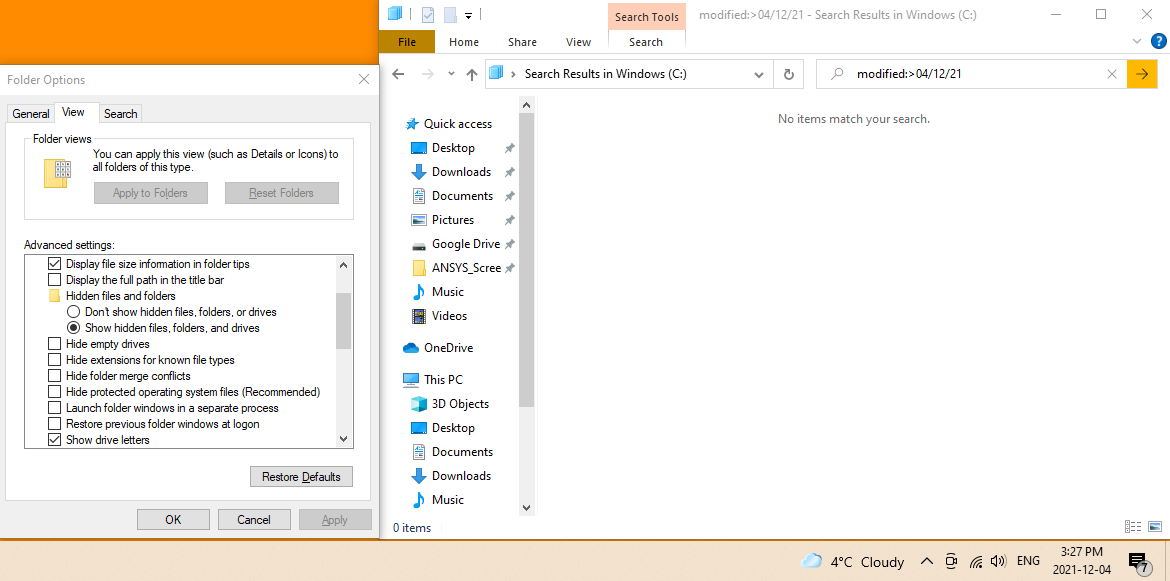The height and width of the screenshot is (581, 1170).
Task: Uncheck Display file size information checkbox
Action: point(55,264)
